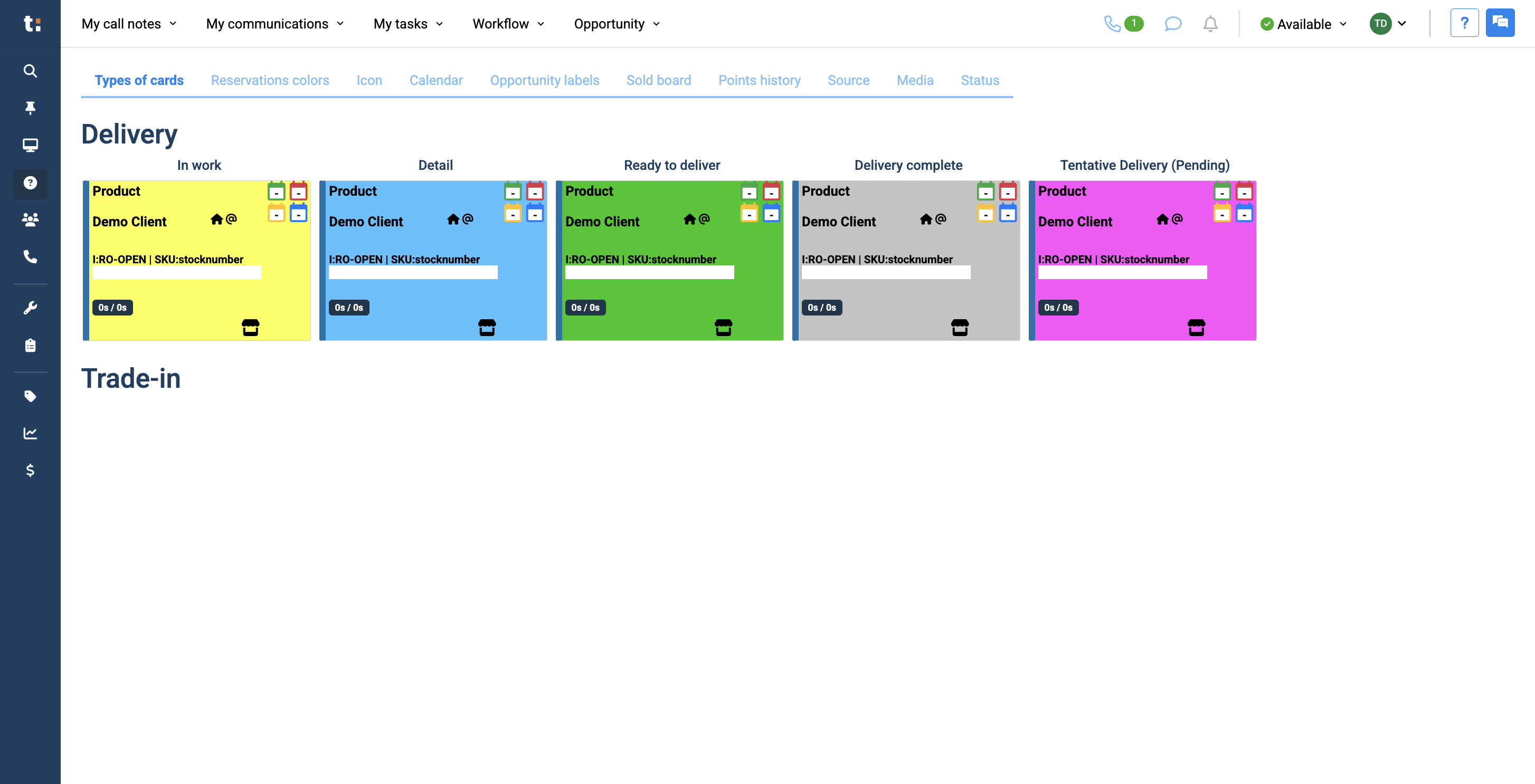
Task: Switch to the Sold board tab
Action: (658, 80)
